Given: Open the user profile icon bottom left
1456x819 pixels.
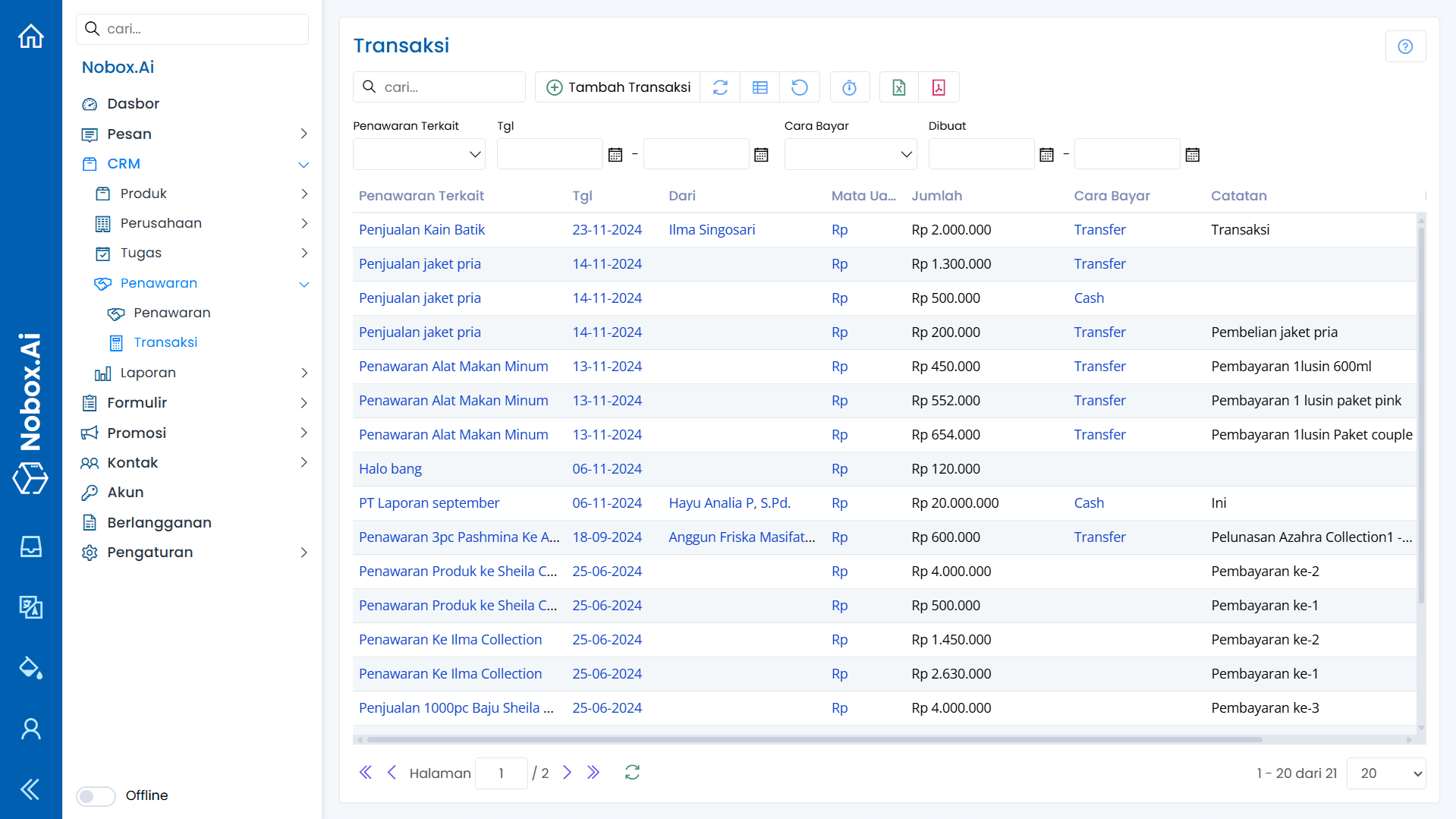Looking at the screenshot, I should pos(30,728).
